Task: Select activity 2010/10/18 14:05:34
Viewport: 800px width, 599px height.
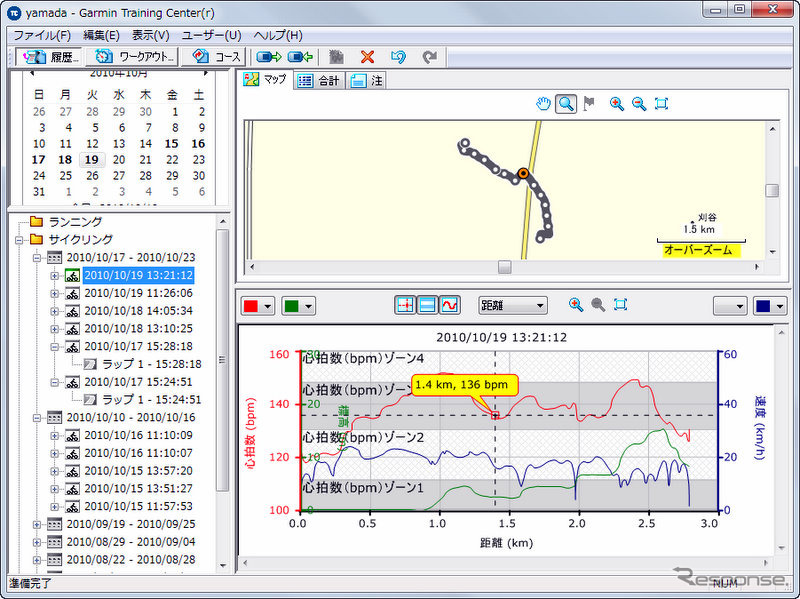Action: [x=138, y=311]
